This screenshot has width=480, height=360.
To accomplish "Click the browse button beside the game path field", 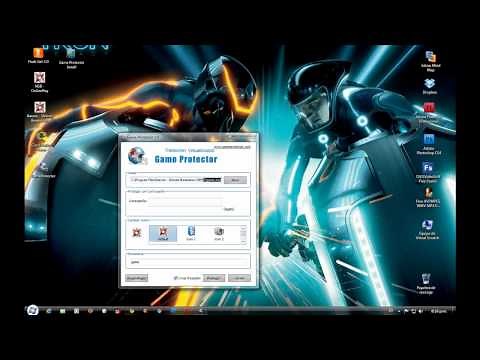I will point(235,180).
